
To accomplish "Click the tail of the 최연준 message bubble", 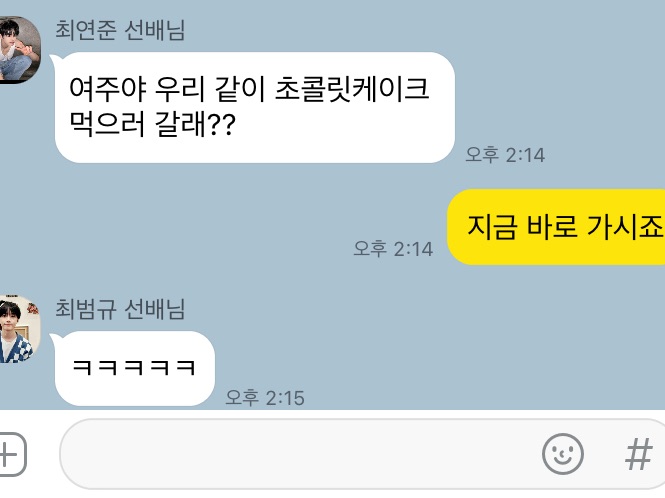I will click(53, 59).
